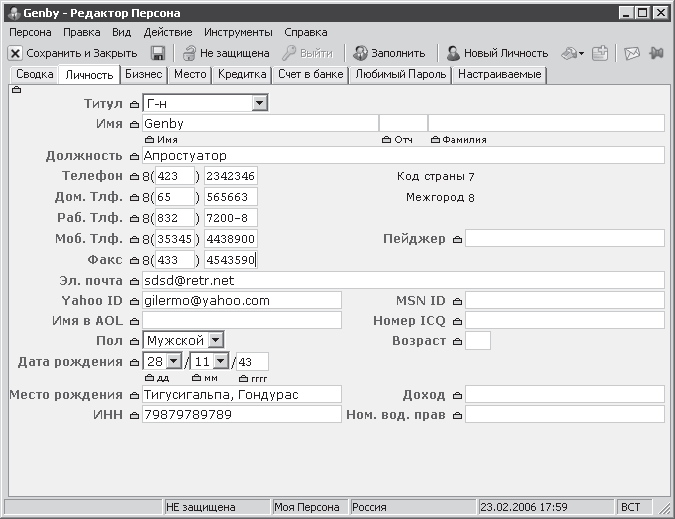Switch to the Кредитка tab
The height and width of the screenshot is (519, 675).
tap(242, 74)
